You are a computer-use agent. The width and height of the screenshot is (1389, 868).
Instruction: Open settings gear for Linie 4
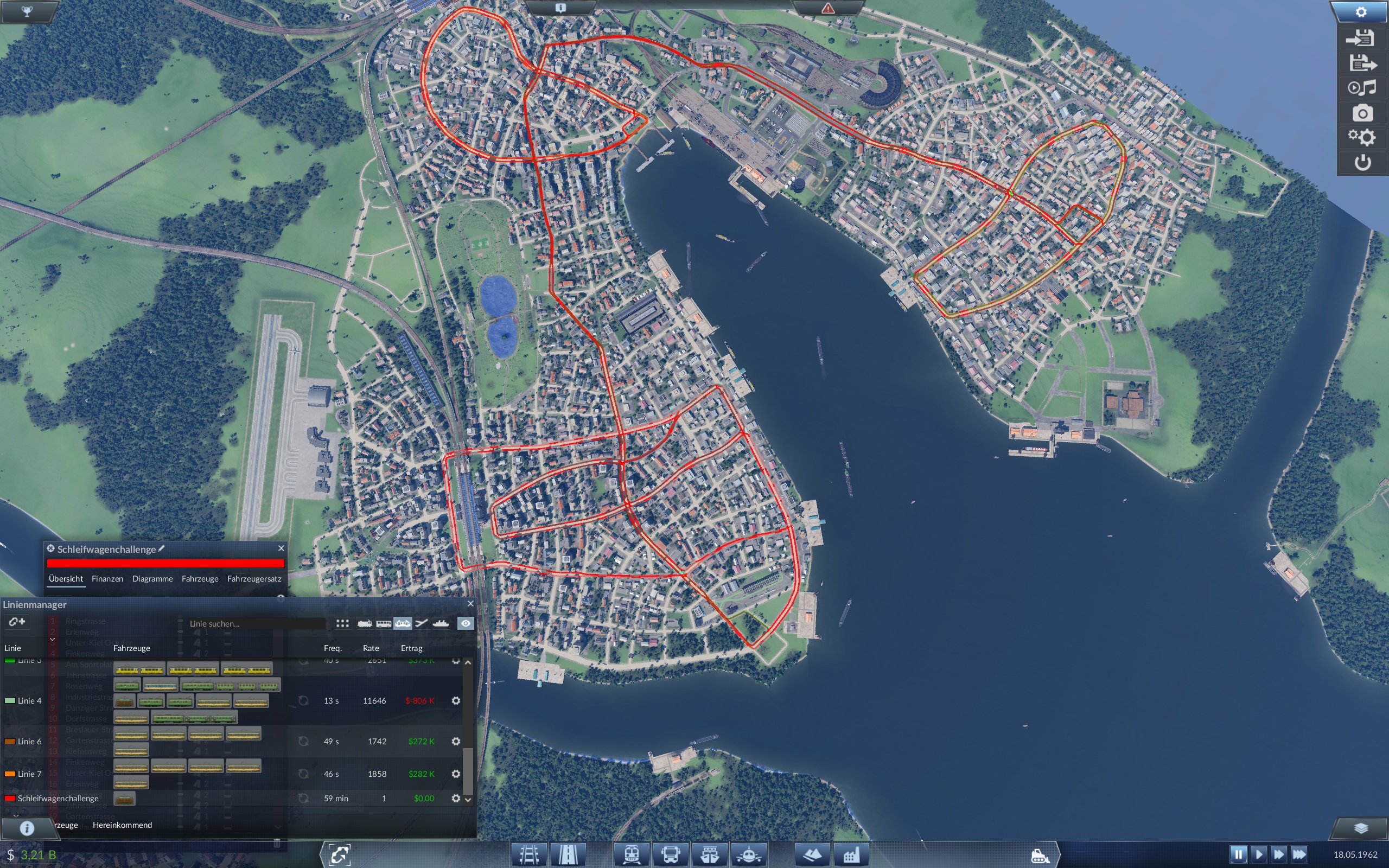coord(456,700)
